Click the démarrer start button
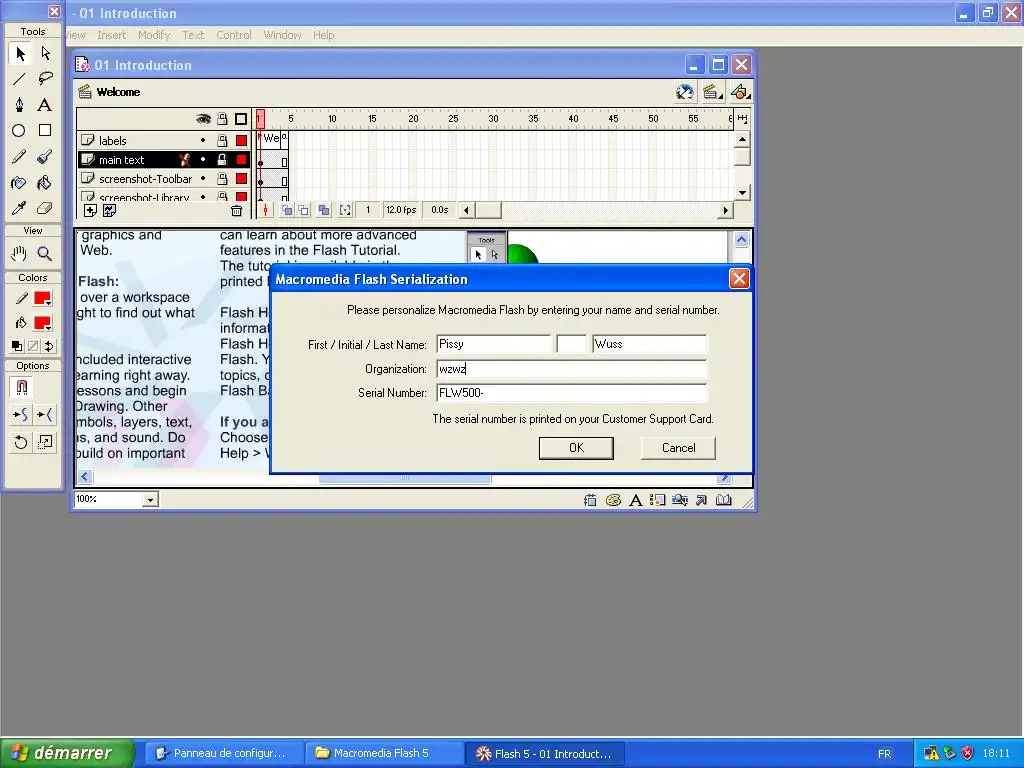The height and width of the screenshot is (768, 1024). pos(67,753)
